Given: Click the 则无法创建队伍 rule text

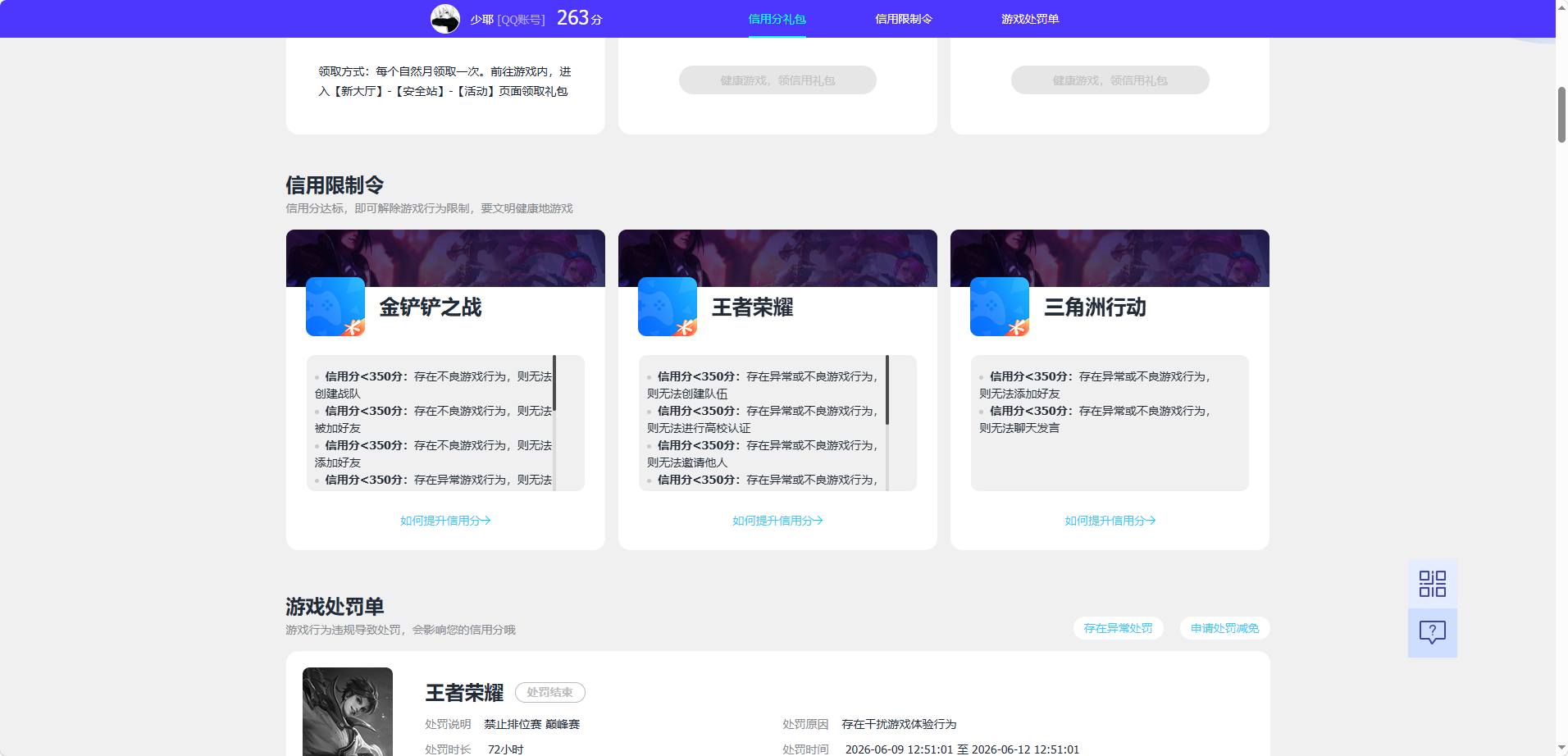Looking at the screenshot, I should click(x=687, y=394).
